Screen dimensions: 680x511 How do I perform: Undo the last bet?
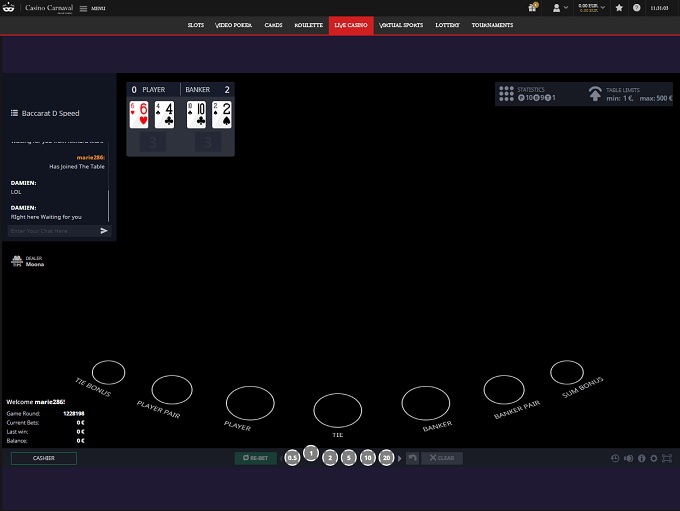coord(412,458)
